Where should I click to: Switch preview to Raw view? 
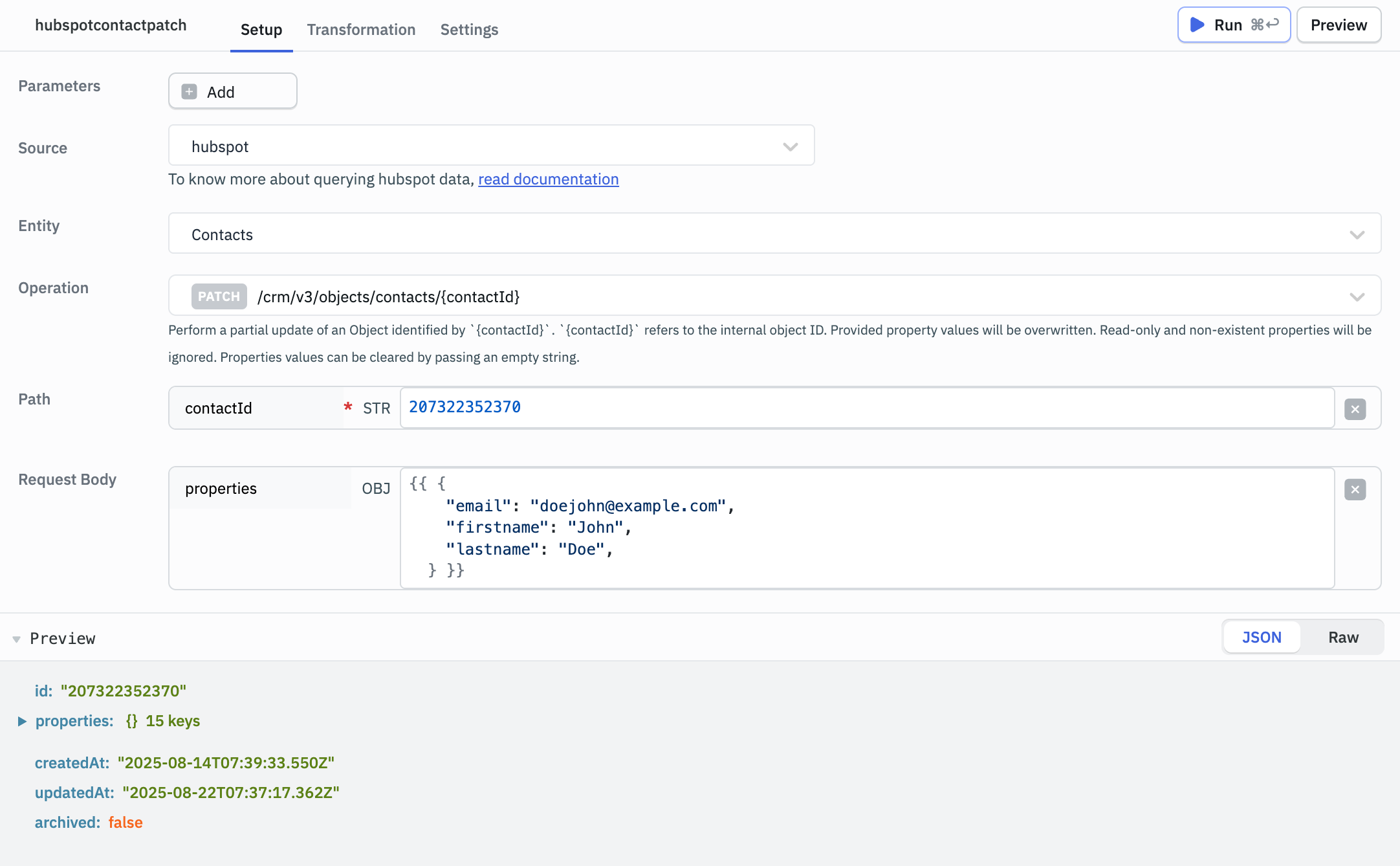(x=1344, y=637)
